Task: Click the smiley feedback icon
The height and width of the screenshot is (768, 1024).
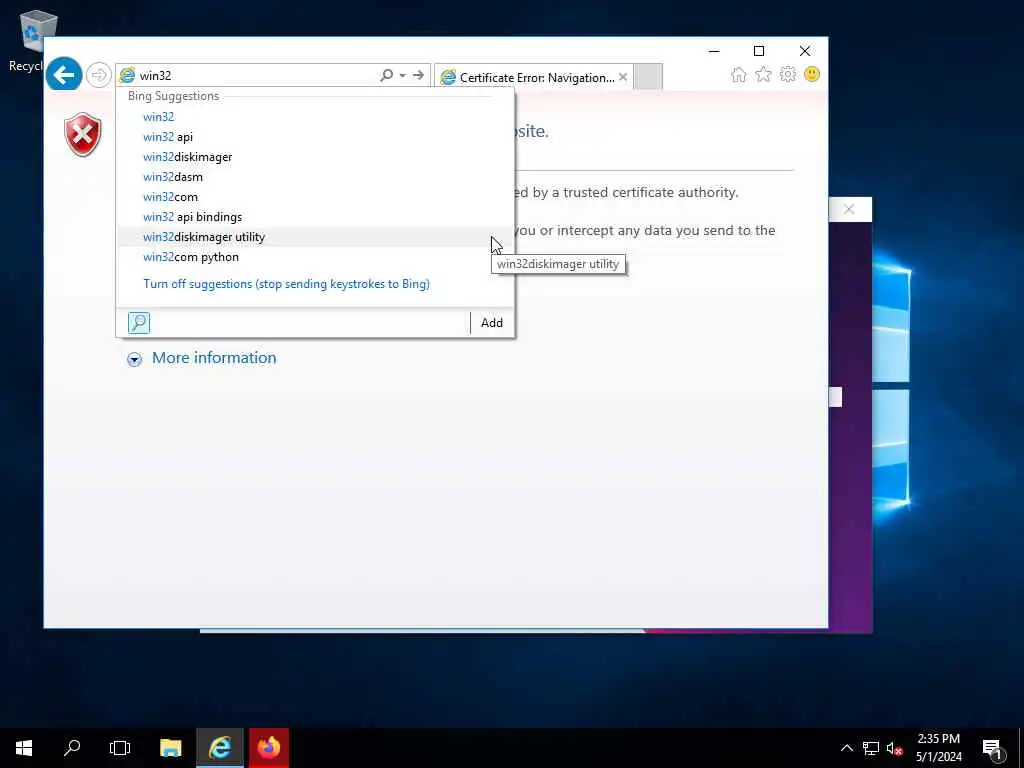Action: tap(812, 74)
